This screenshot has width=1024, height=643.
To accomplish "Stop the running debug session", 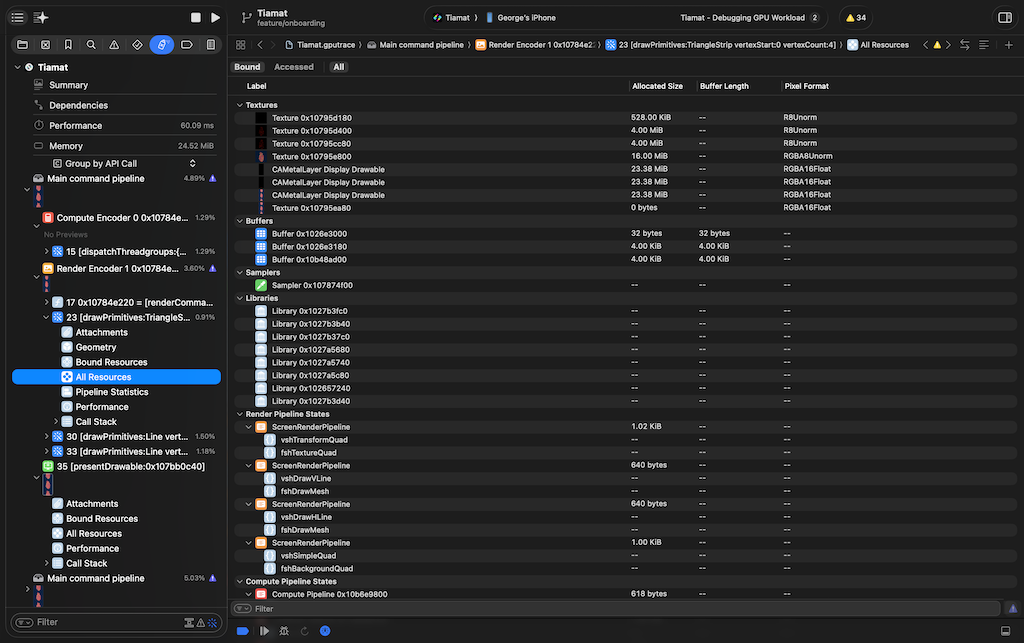I will click(x=196, y=18).
